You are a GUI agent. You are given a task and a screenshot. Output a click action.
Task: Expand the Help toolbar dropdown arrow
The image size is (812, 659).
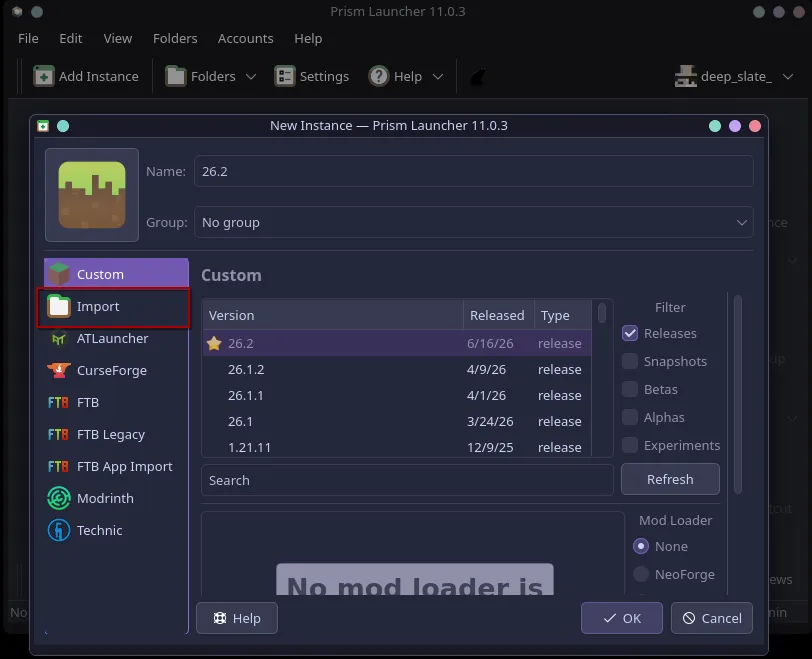pyautogui.click(x=438, y=77)
